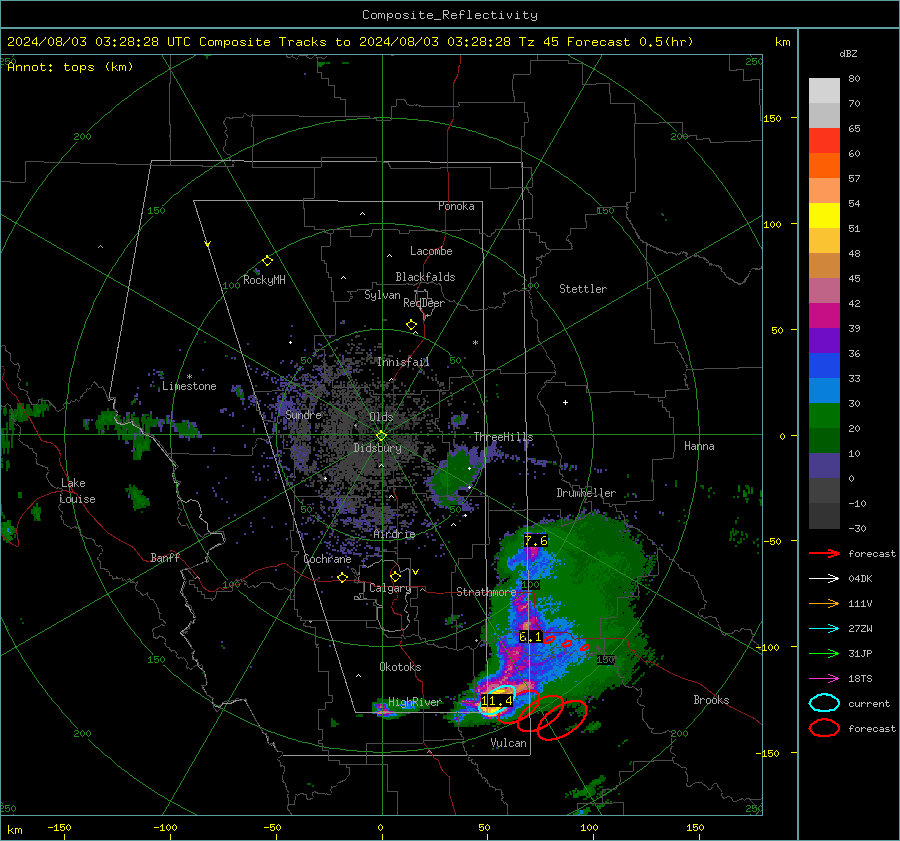Image resolution: width=900 pixels, height=841 pixels.
Task: Click the Airdrie city label
Action: tap(394, 534)
